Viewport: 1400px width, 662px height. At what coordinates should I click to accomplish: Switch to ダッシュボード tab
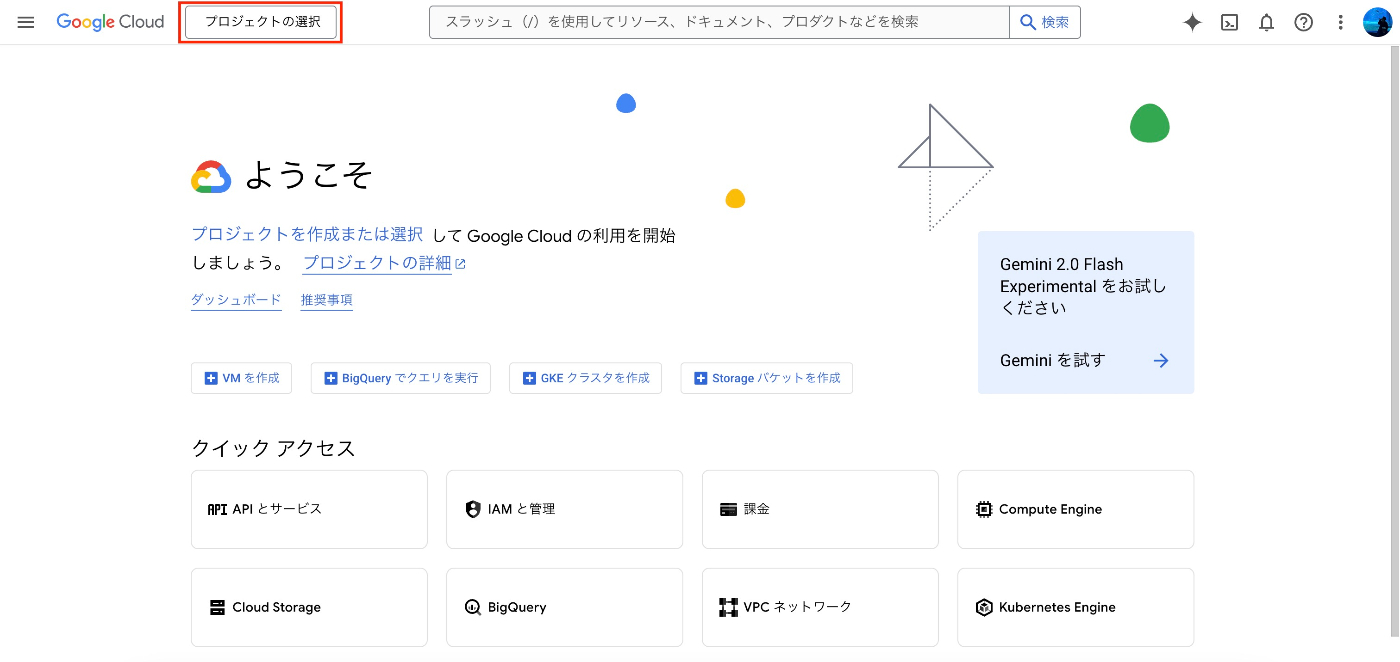236,299
